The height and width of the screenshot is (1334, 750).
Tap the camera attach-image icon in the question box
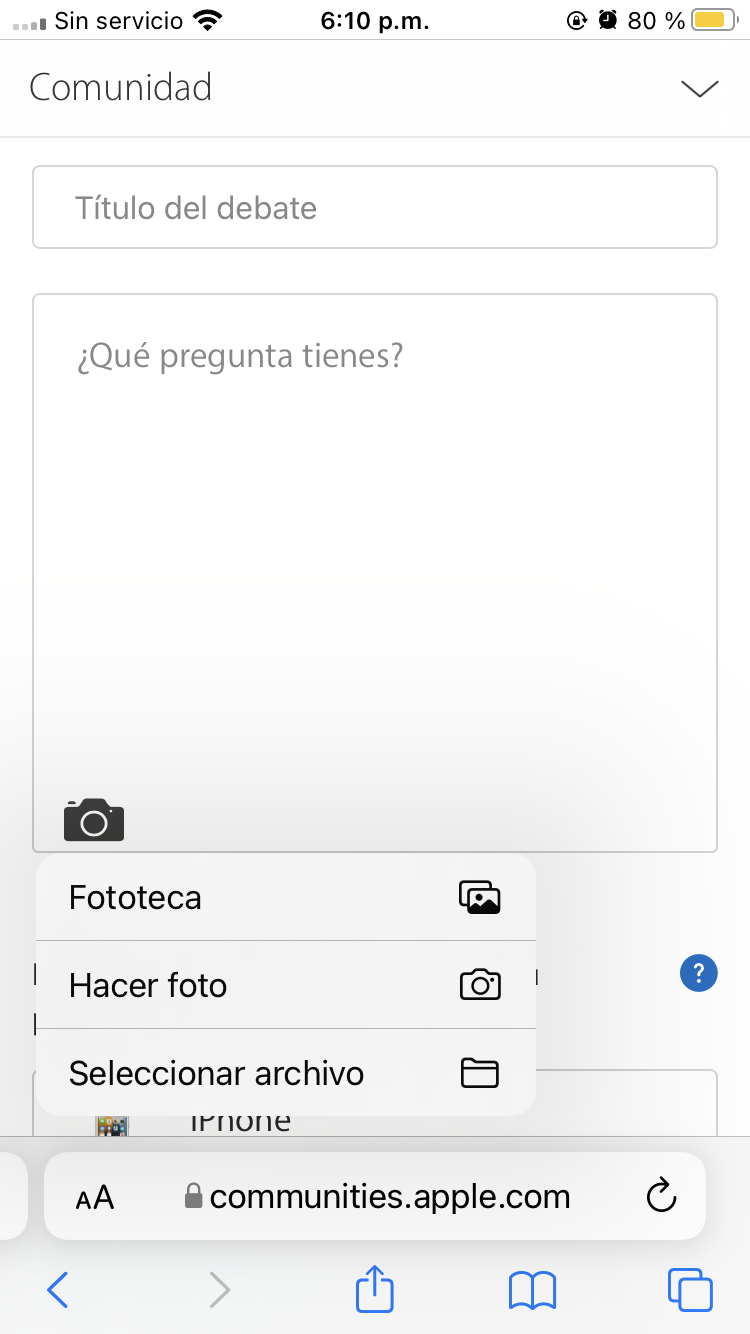94,820
